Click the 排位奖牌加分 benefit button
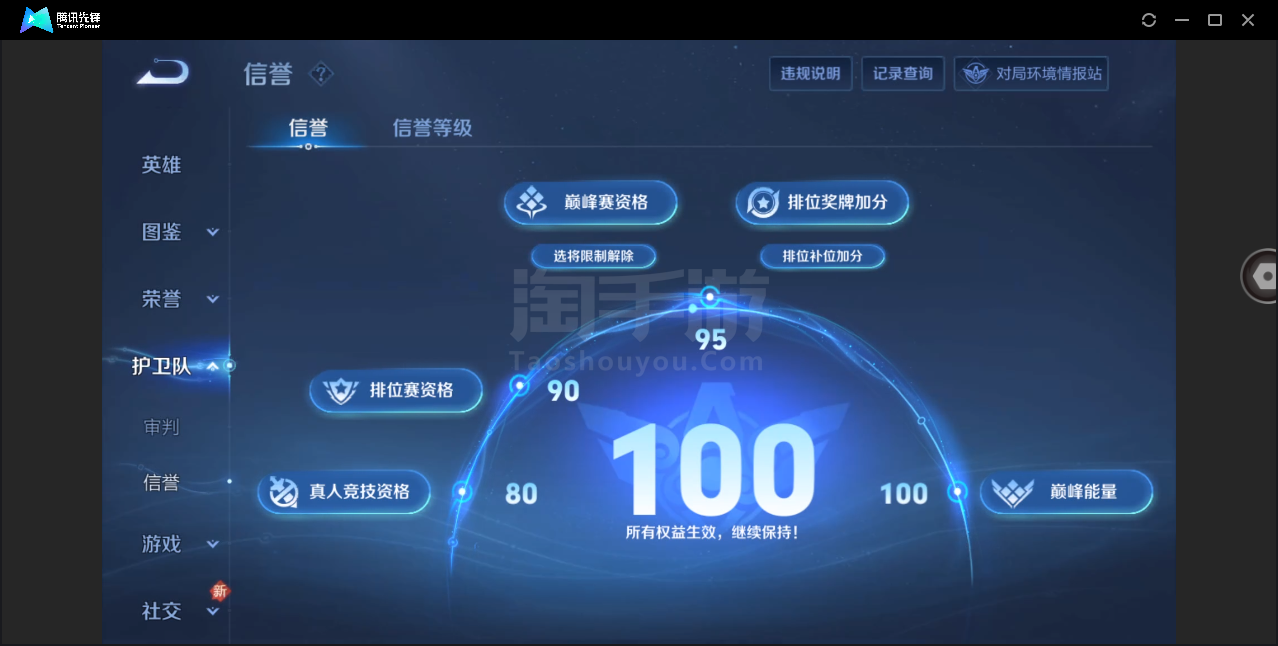Image resolution: width=1278 pixels, height=646 pixels. [x=822, y=203]
